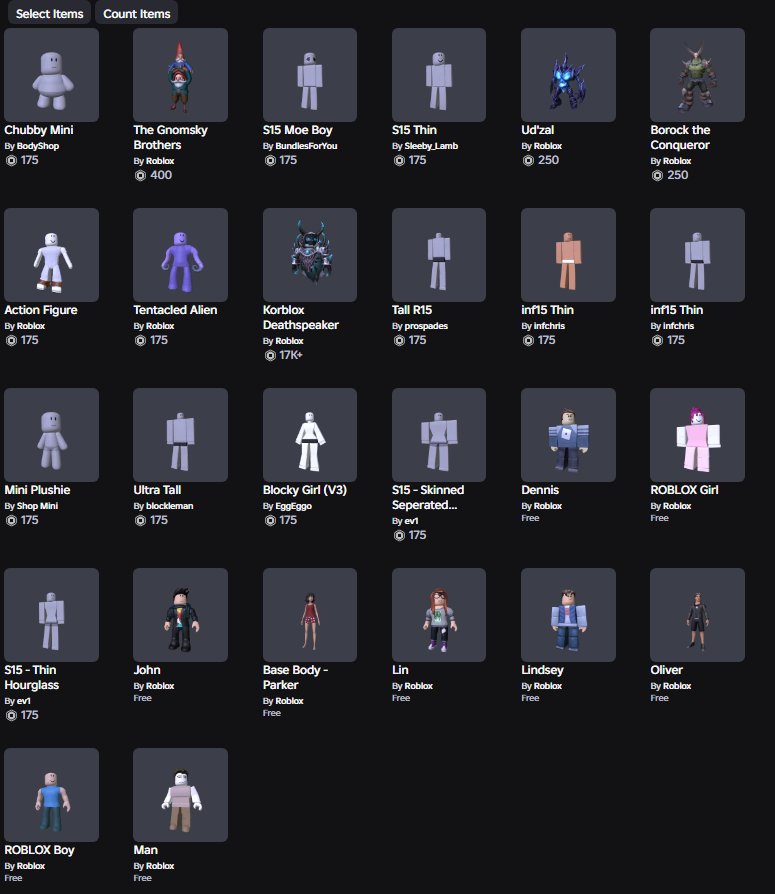Select the John character thumbnail
The image size is (775, 894).
click(180, 615)
